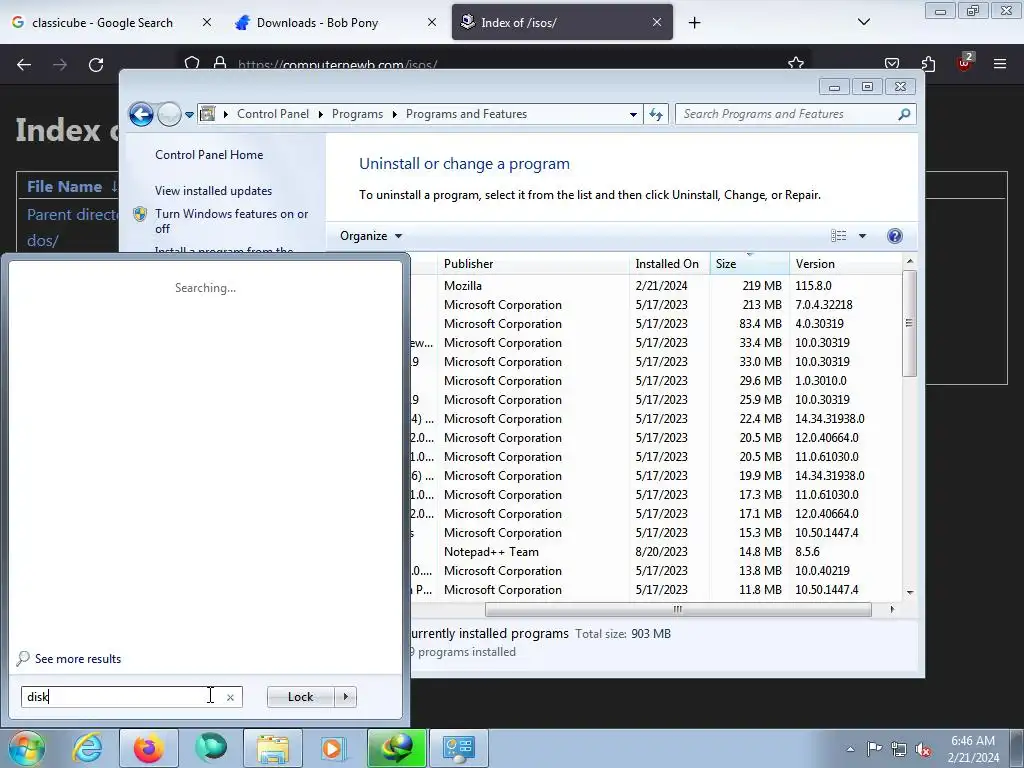Open Firefox hamburger application menu
The width and height of the screenshot is (1024, 768).
coord(1000,63)
